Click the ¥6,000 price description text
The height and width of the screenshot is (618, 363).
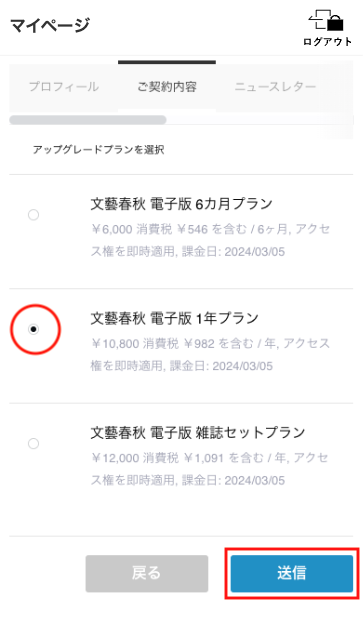pyautogui.click(x=210, y=240)
